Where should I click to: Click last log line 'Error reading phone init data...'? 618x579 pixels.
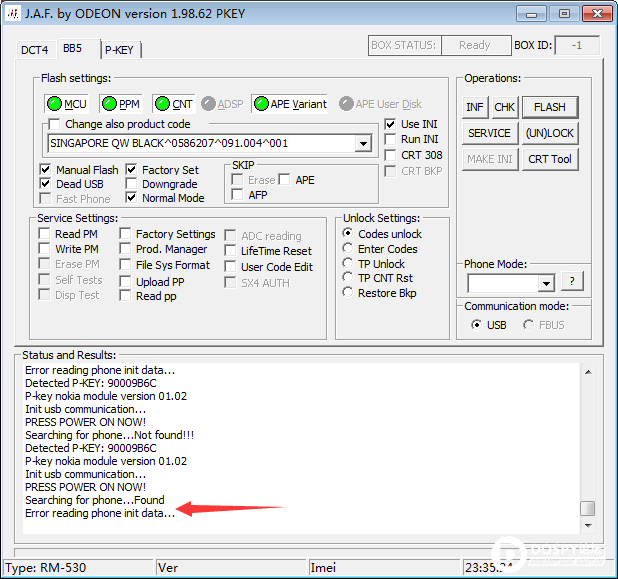(100, 513)
